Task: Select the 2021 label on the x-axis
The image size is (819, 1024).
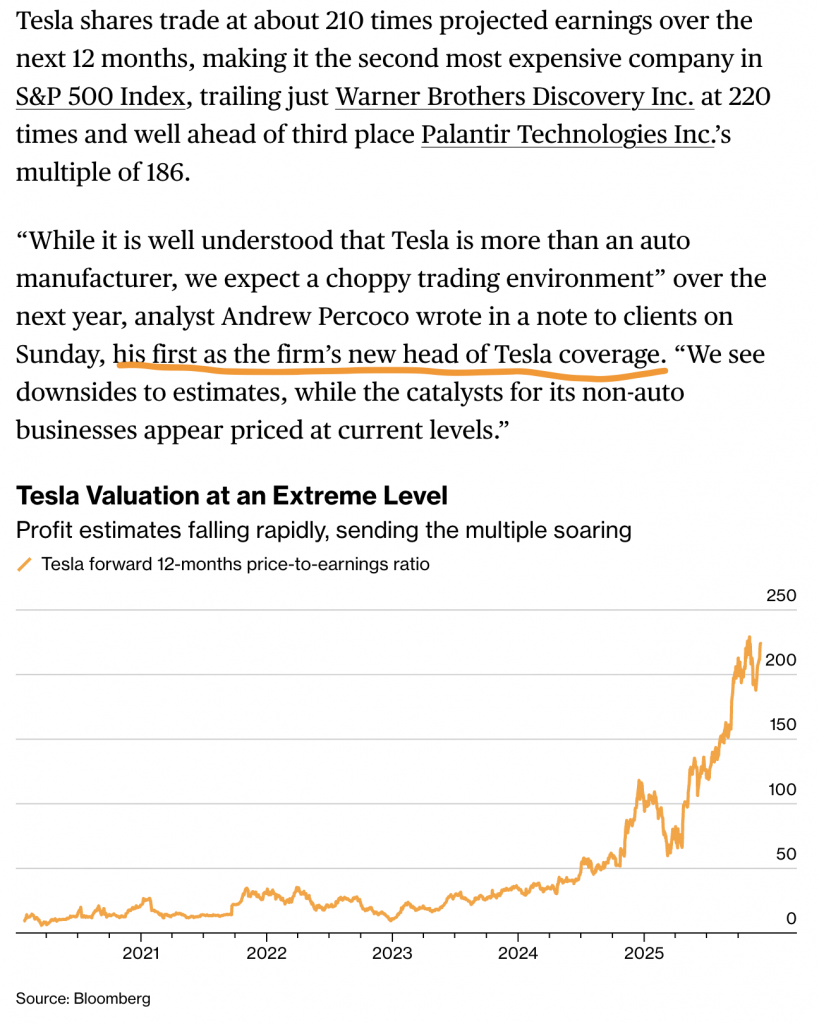Action: (x=141, y=953)
